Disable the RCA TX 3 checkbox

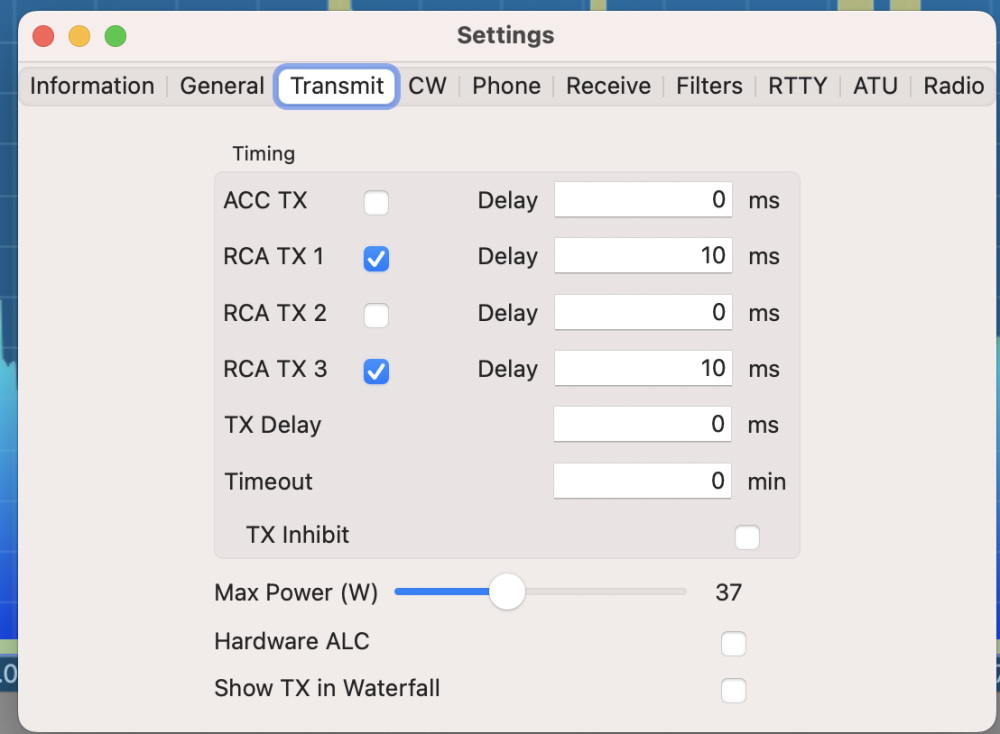[x=376, y=372]
